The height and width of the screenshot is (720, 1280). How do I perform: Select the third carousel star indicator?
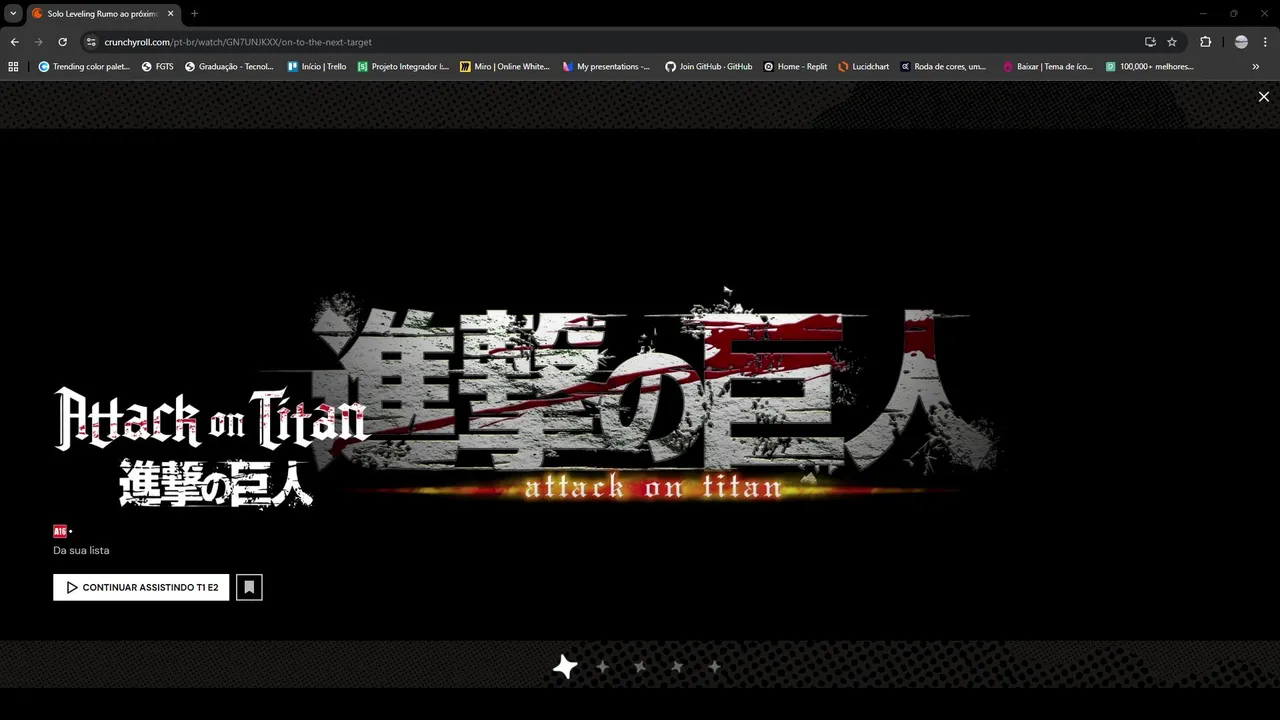(x=640, y=666)
